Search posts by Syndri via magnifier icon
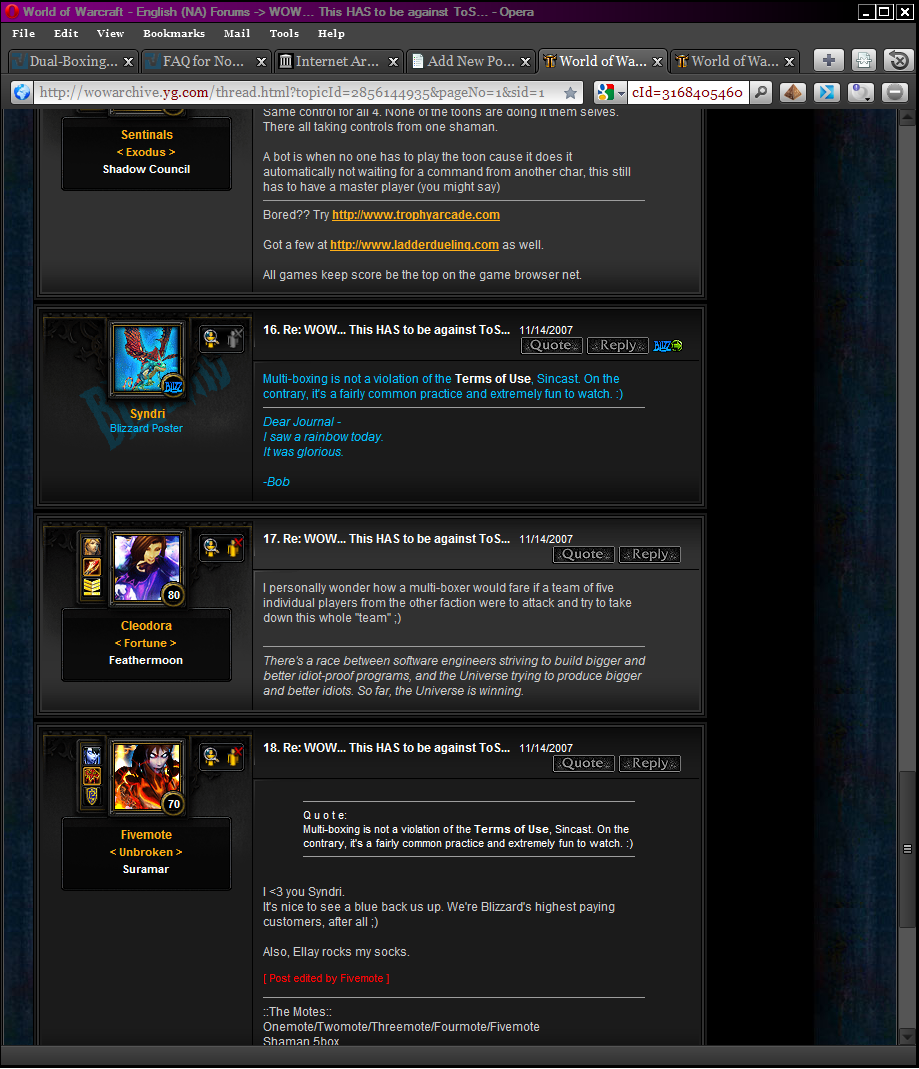 (x=211, y=338)
